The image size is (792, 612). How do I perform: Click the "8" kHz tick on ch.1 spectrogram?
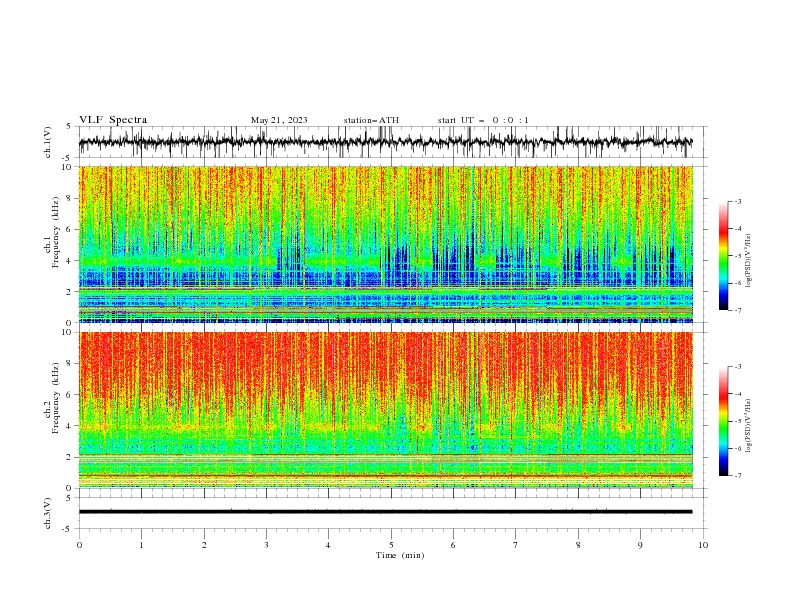(x=70, y=198)
